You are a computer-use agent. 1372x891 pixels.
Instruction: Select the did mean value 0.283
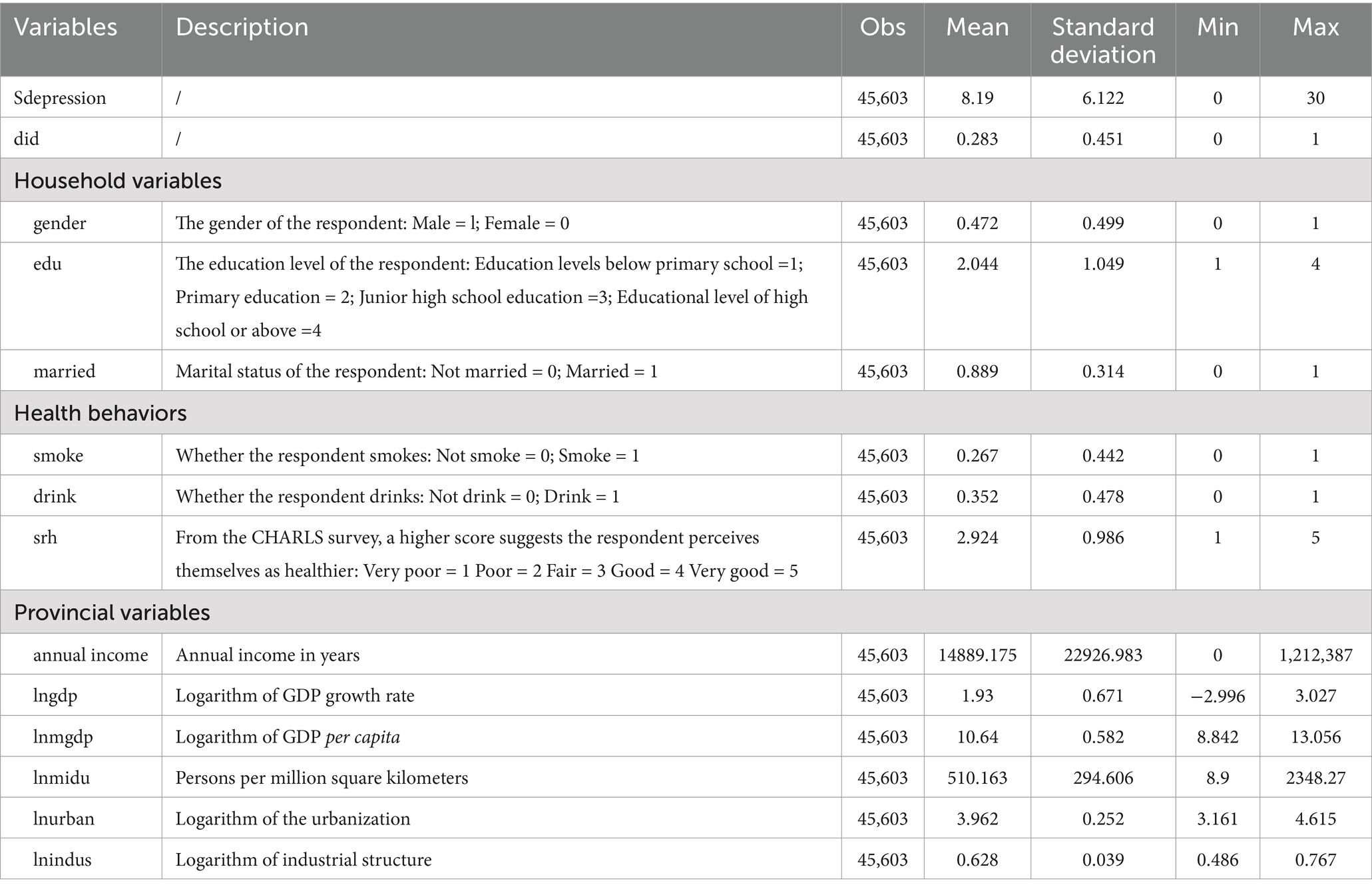click(977, 139)
